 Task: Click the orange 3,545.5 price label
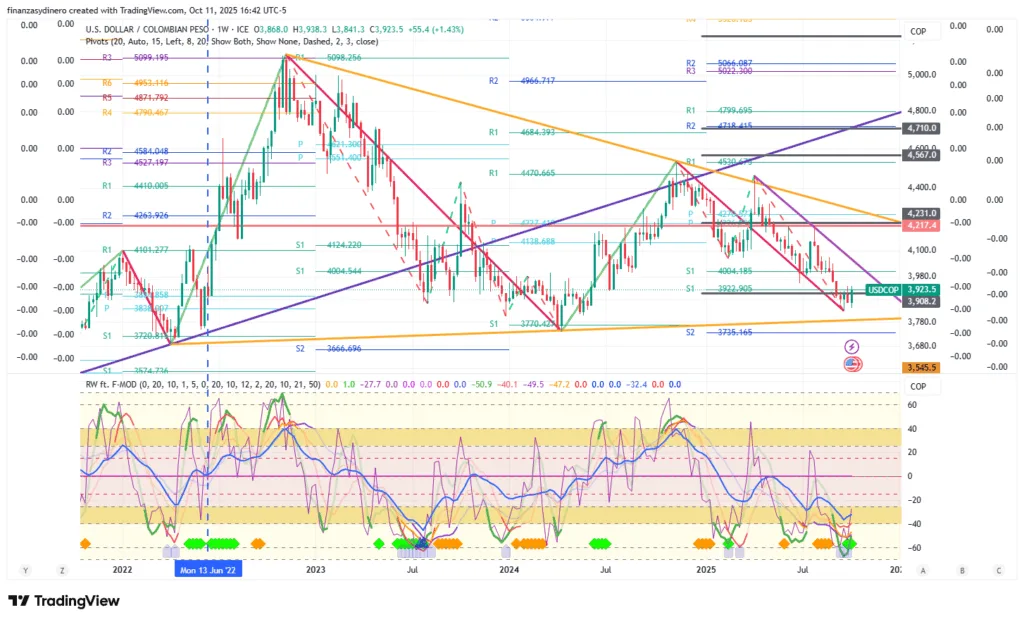920,368
